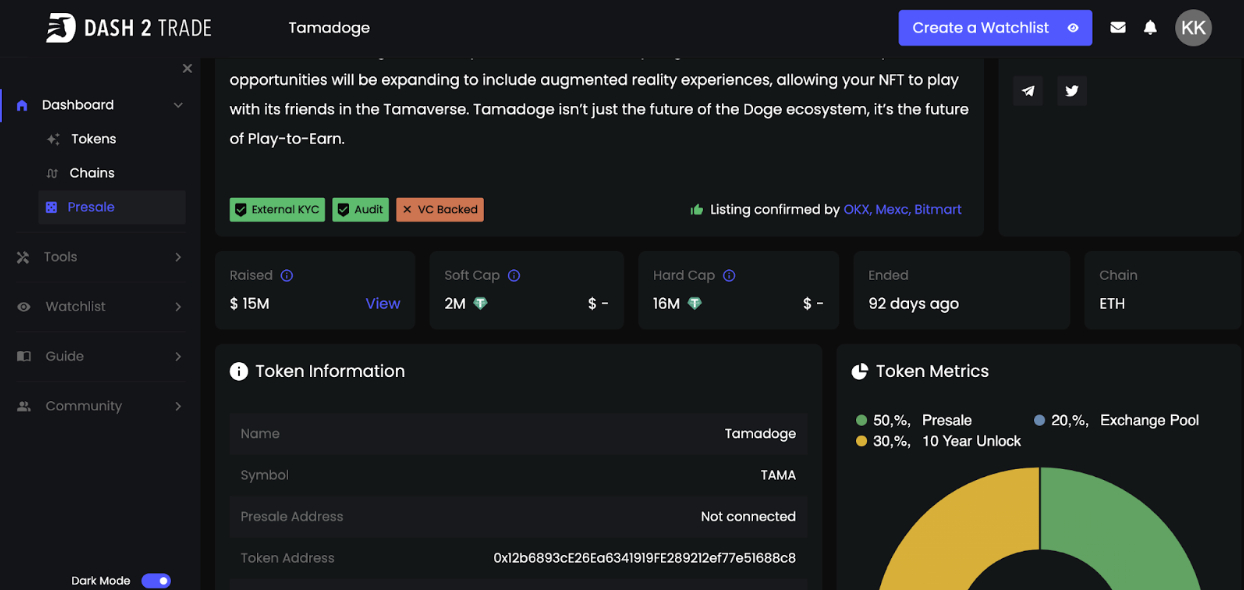Image resolution: width=1244 pixels, height=590 pixels.
Task: Click the Guide book icon
Action: 24,356
